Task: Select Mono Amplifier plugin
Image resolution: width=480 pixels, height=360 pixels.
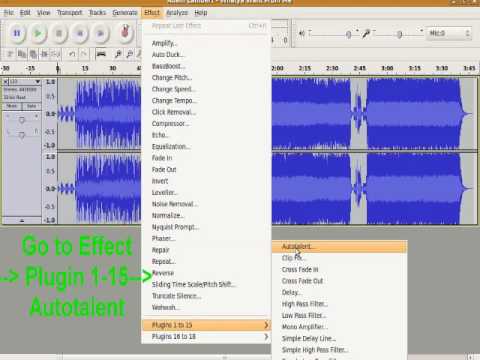Action: tap(339, 327)
